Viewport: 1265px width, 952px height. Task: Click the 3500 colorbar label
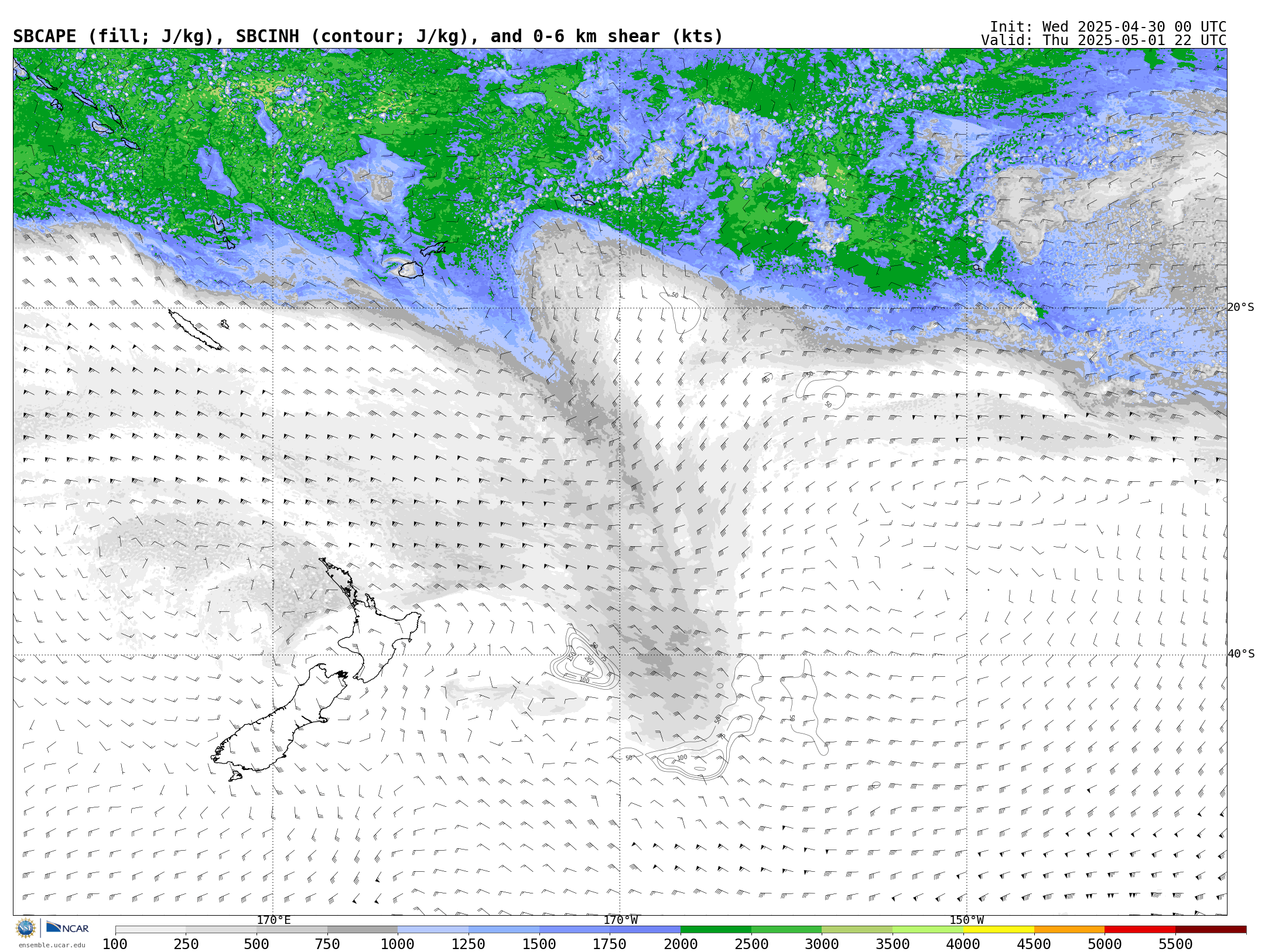pyautogui.click(x=893, y=944)
